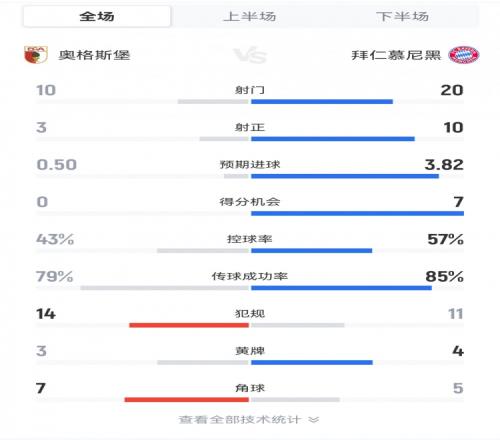Switch to the 上半场 tab
This screenshot has height=440, width=500.
pos(250,16)
